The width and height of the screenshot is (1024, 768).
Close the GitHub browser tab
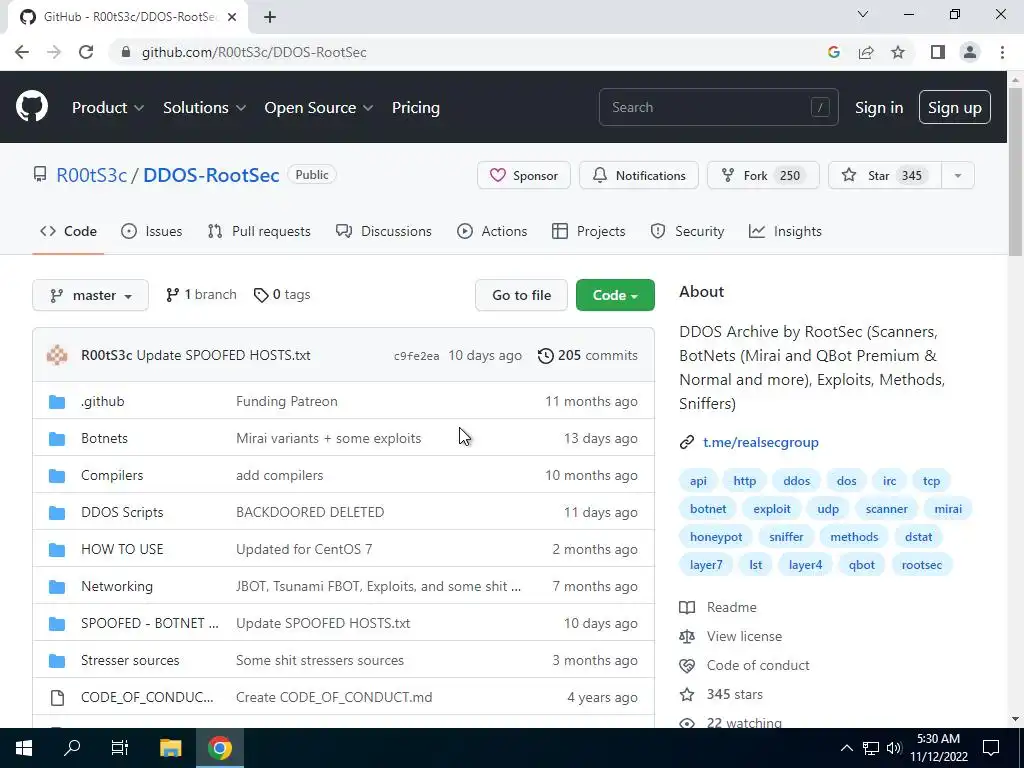pyautogui.click(x=232, y=17)
